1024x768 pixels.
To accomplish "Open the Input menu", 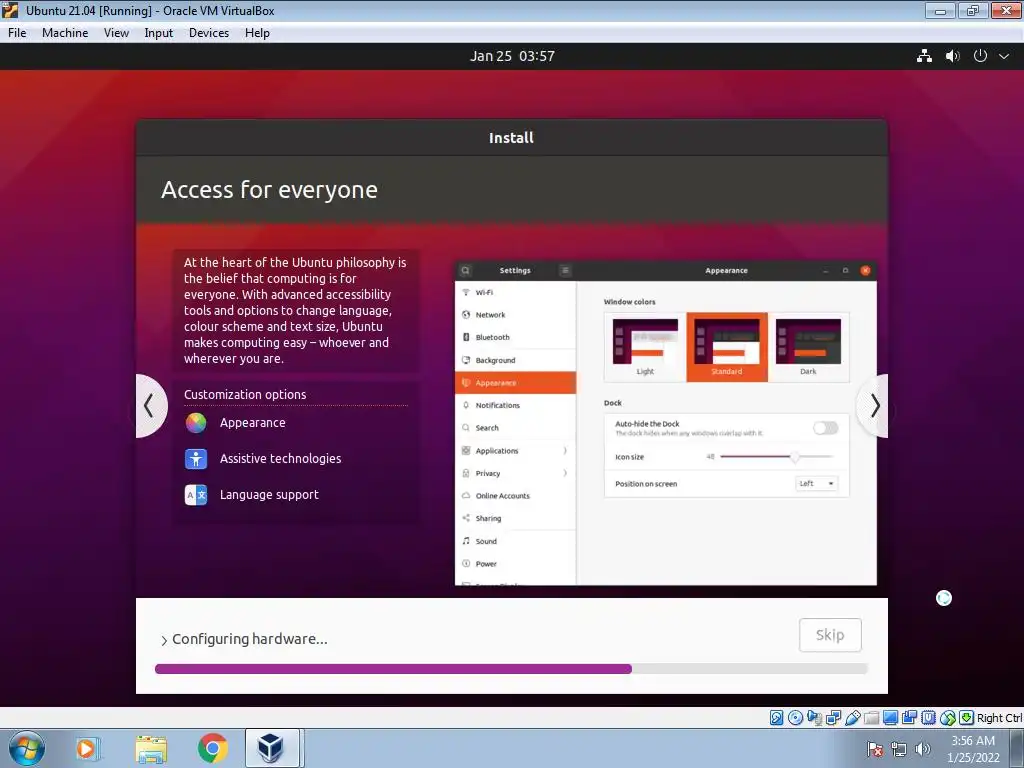I will click(159, 33).
